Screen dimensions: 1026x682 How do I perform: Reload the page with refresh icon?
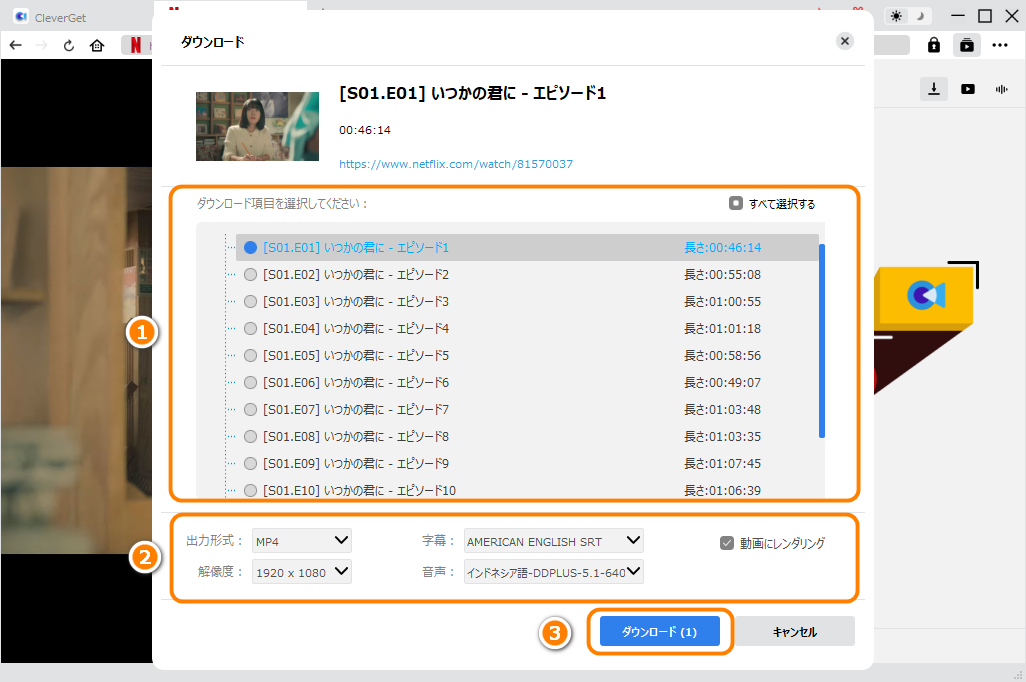[x=69, y=45]
